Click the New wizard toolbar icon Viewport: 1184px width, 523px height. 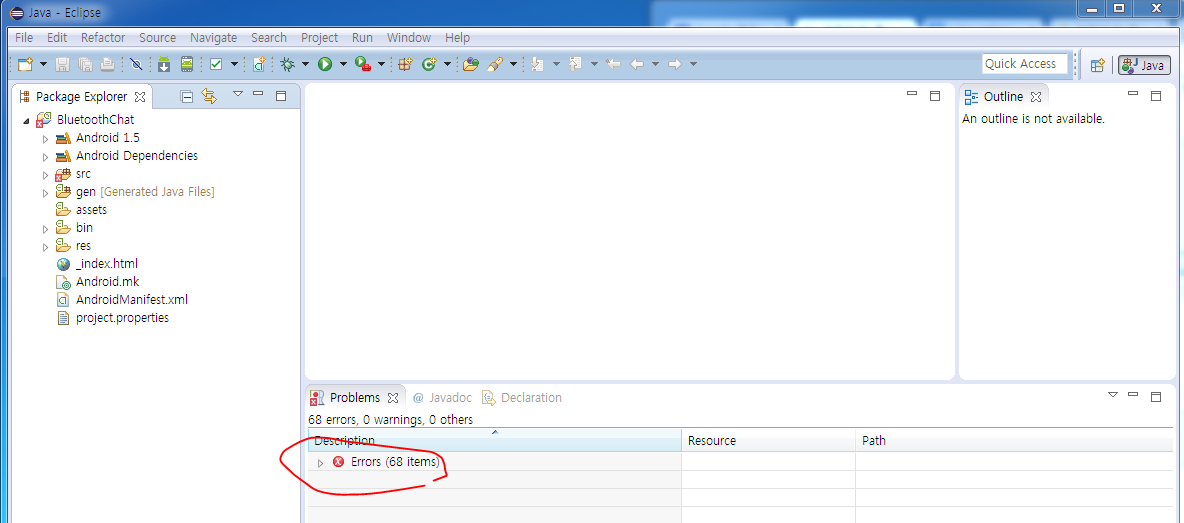pyautogui.click(x=25, y=65)
